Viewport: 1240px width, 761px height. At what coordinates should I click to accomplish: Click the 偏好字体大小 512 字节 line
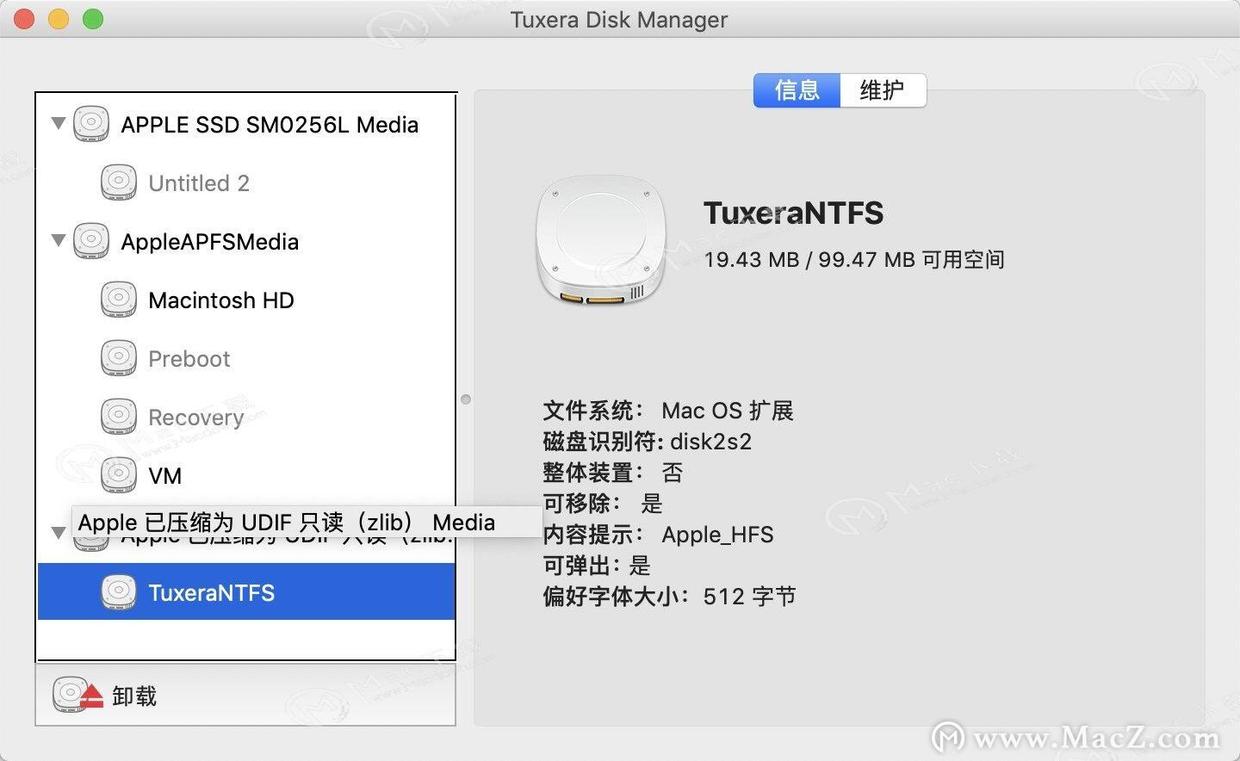[x=669, y=596]
